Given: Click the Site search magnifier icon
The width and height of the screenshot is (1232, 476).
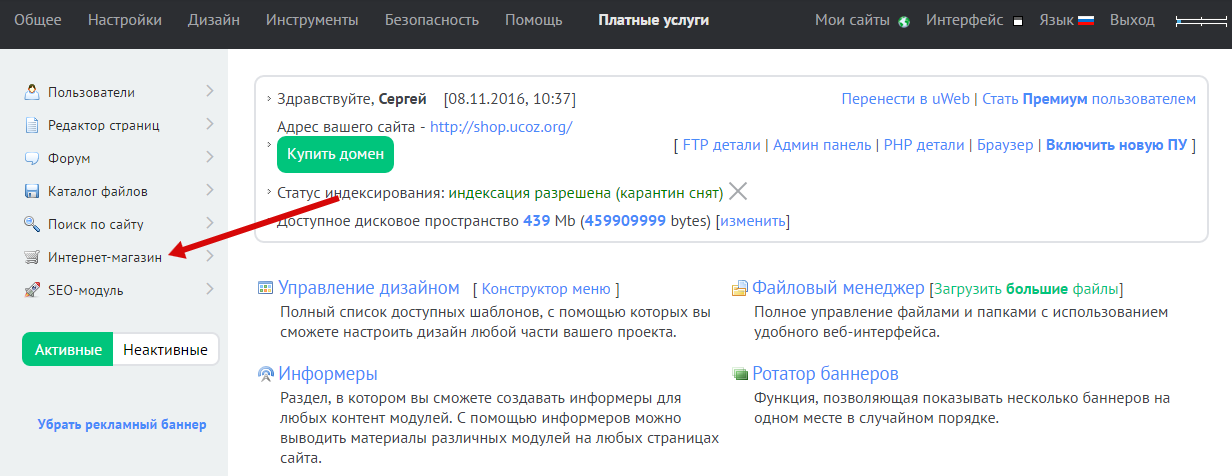Looking at the screenshot, I should pos(32,224).
